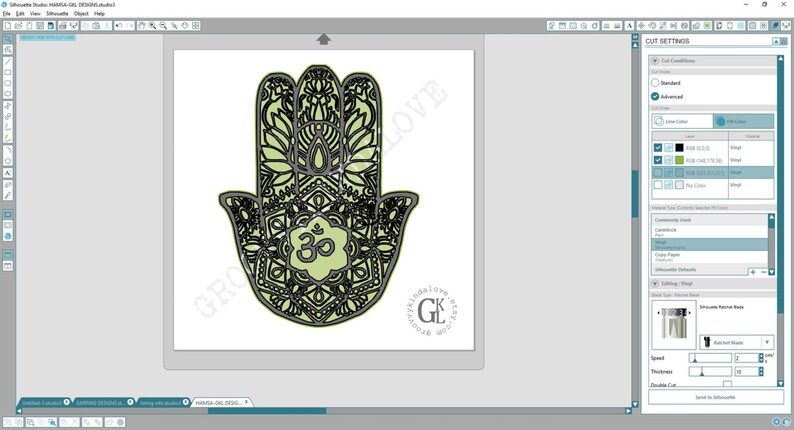This screenshot has width=794, height=430.
Task: Select Cardstock in the material list
Action: (709, 232)
